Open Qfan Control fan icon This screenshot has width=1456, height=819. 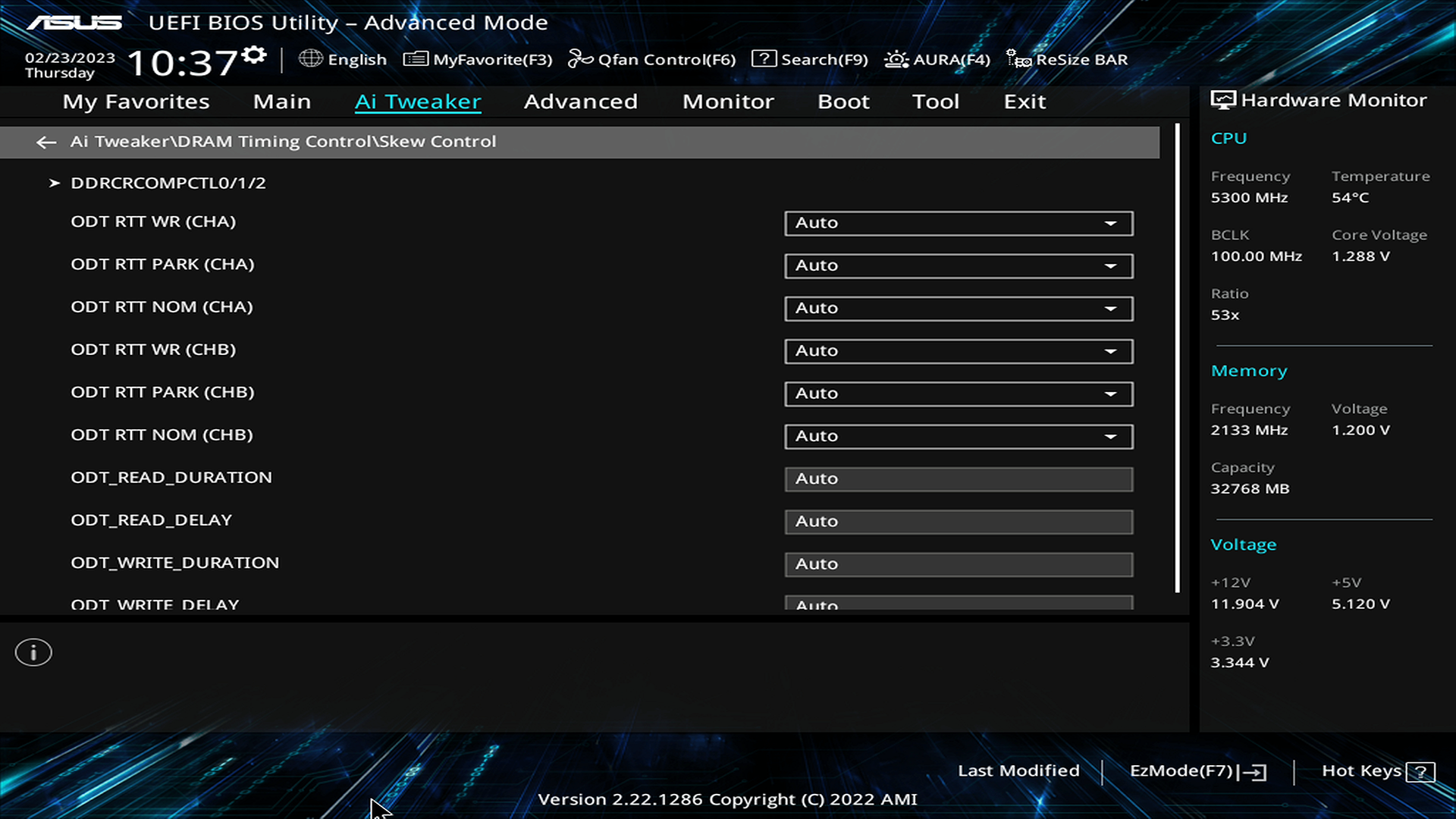click(x=580, y=59)
